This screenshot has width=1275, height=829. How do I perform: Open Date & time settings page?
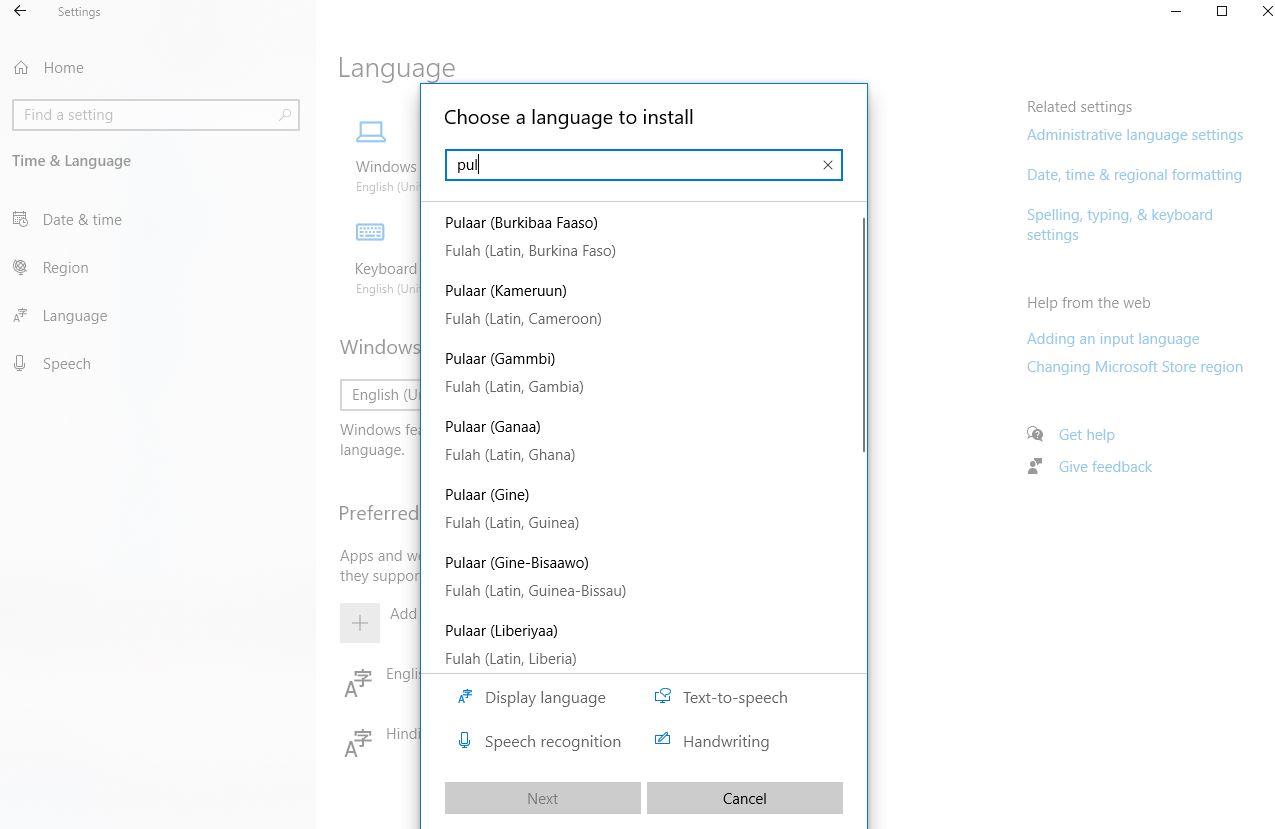82,220
